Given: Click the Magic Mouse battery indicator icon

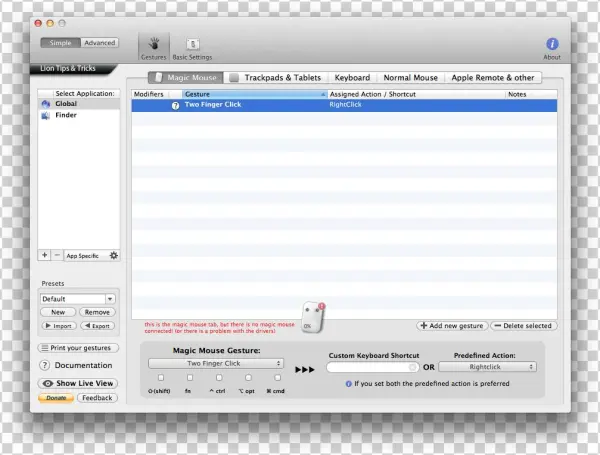Looking at the screenshot, I should (x=314, y=316).
